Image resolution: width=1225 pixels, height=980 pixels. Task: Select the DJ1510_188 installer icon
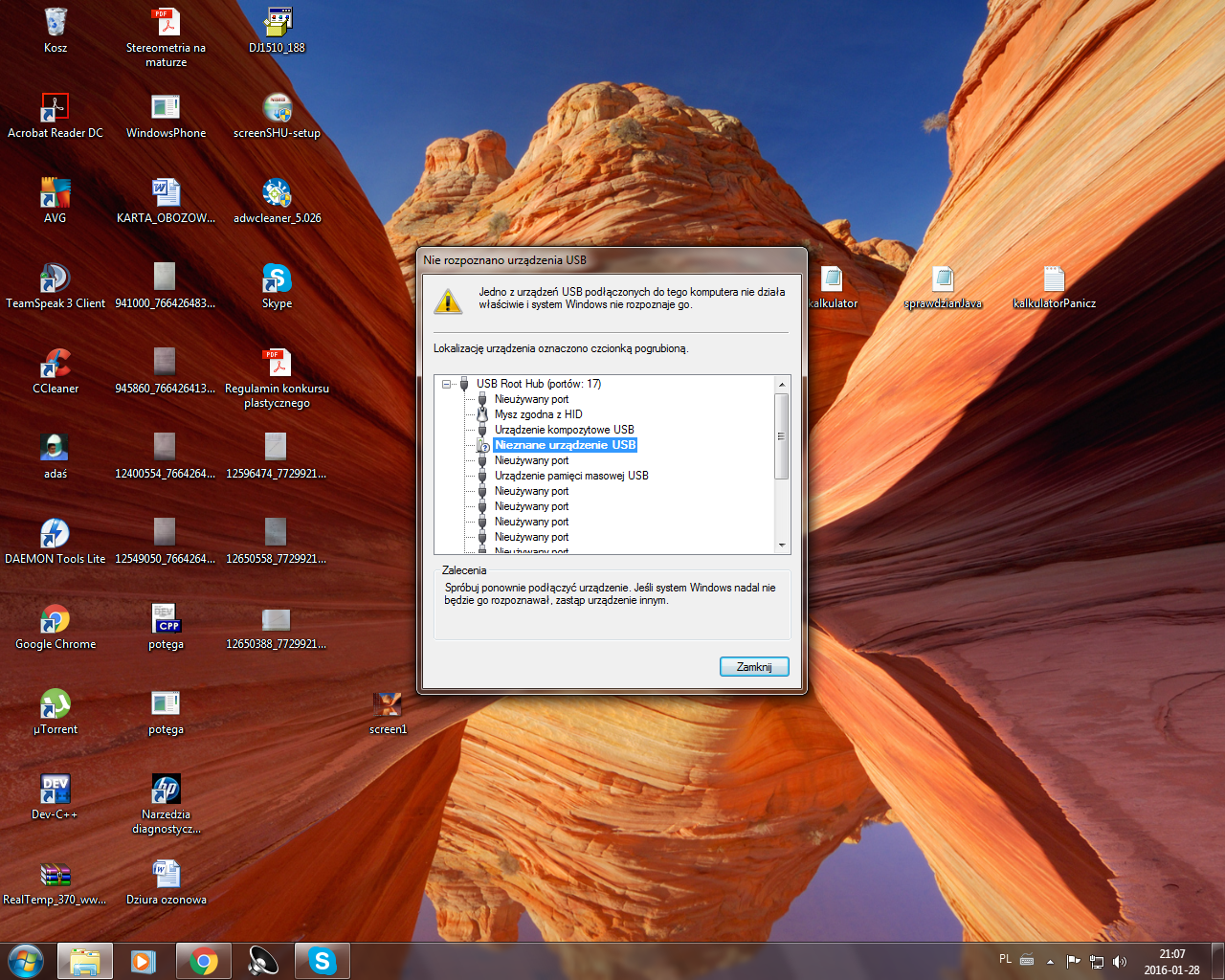(277, 23)
